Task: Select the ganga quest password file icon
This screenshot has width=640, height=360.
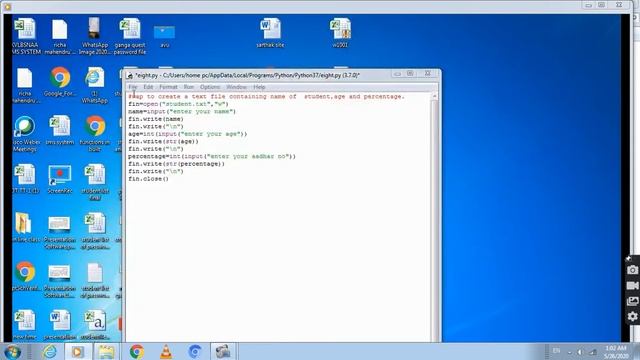Action: pos(130,37)
